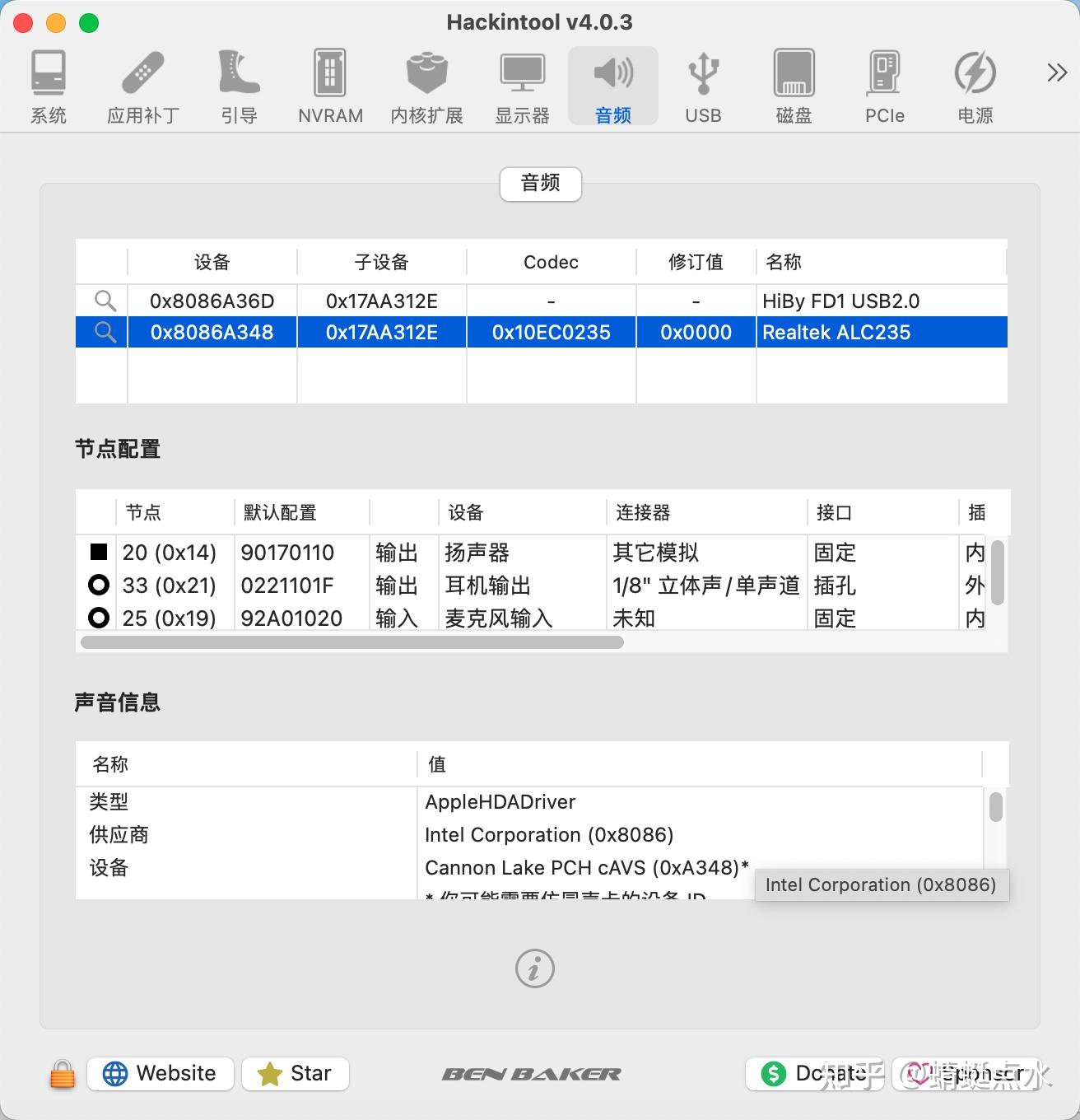Screen dimensions: 1080x1120
Task: Switch to the 音频 toolbar tab
Action: (x=612, y=82)
